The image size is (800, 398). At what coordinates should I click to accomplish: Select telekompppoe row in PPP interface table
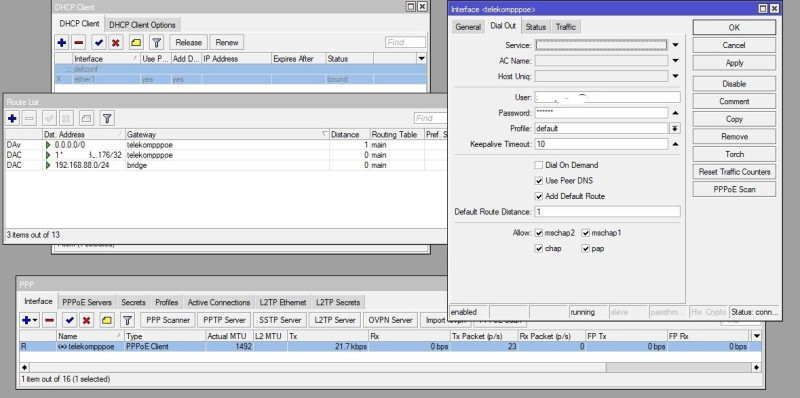point(391,346)
